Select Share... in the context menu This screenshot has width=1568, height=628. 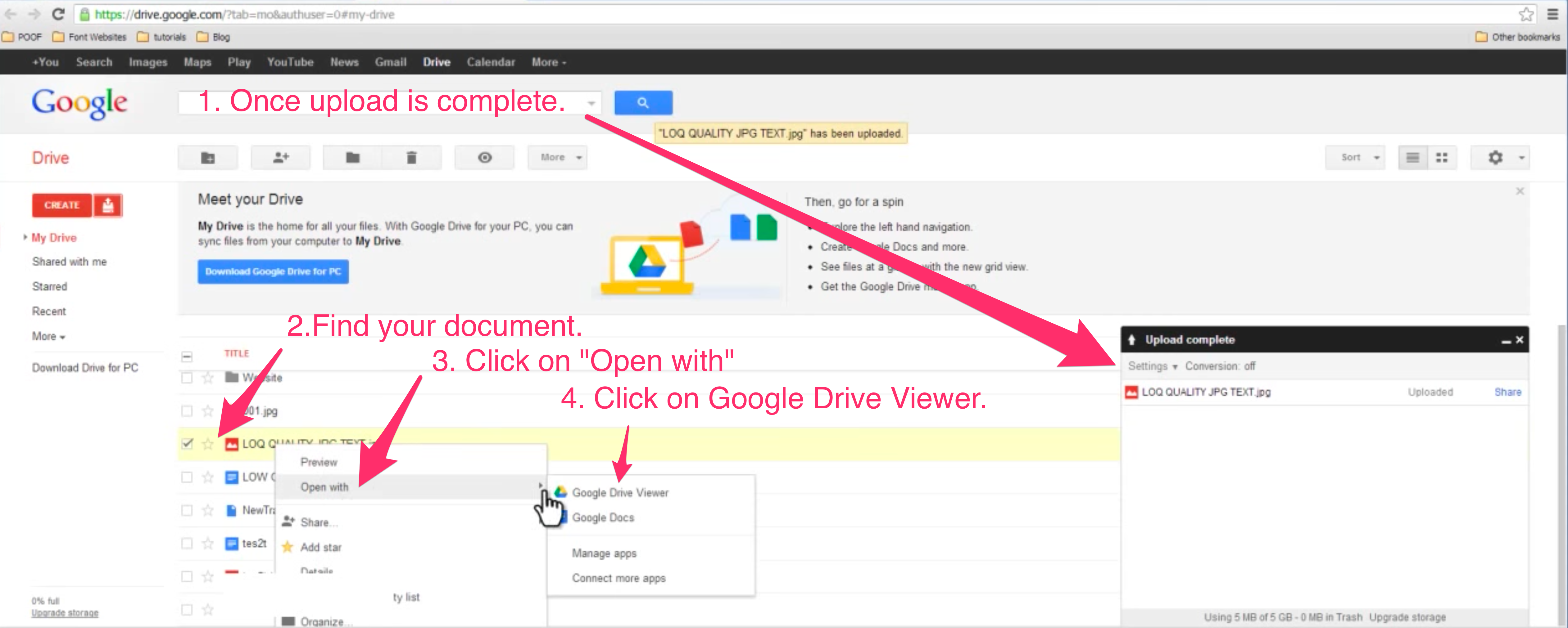[x=319, y=522]
